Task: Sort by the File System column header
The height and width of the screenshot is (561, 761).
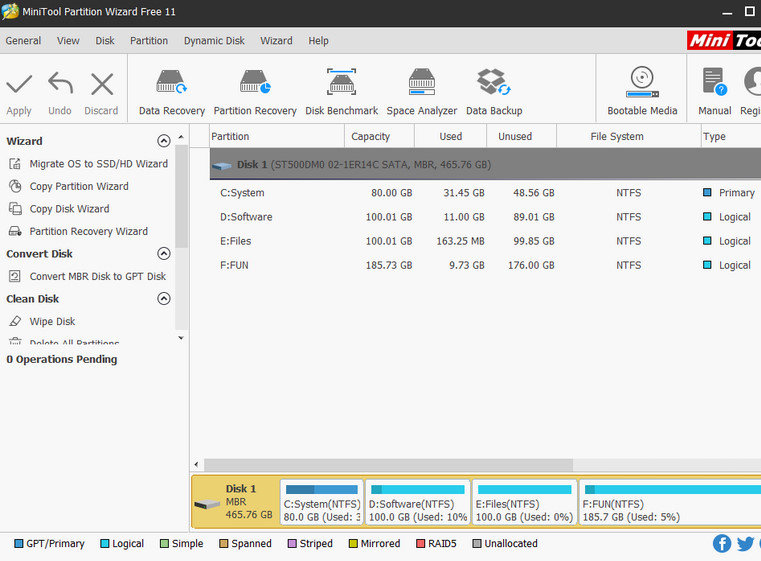Action: pyautogui.click(x=629, y=136)
